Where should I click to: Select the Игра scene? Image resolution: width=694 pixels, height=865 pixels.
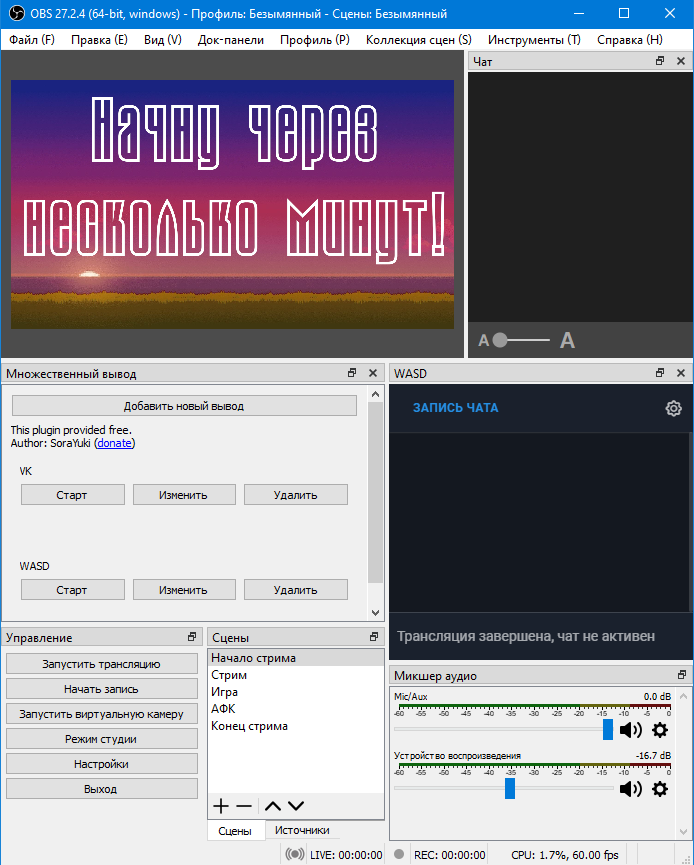(x=296, y=692)
